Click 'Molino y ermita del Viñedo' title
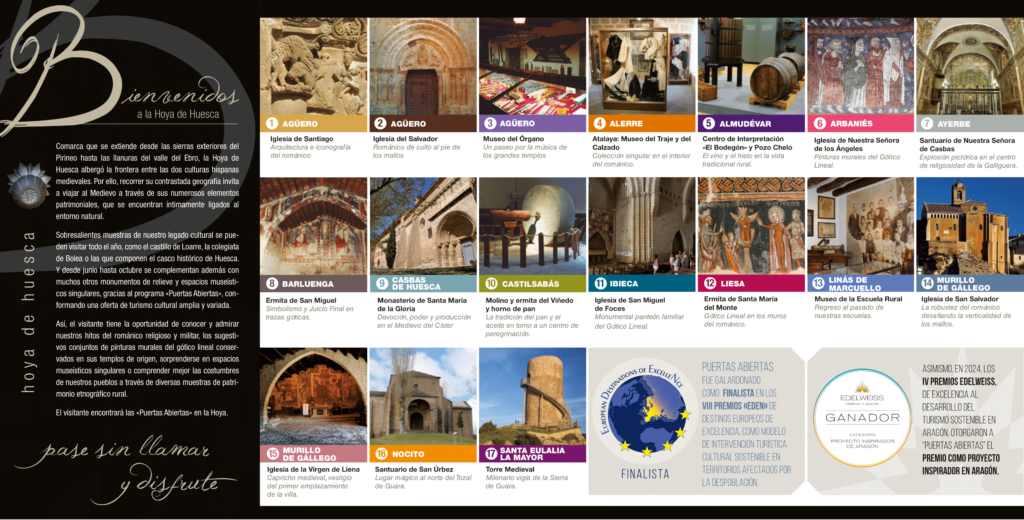Screen dimensions: 1024x520 tap(529, 304)
